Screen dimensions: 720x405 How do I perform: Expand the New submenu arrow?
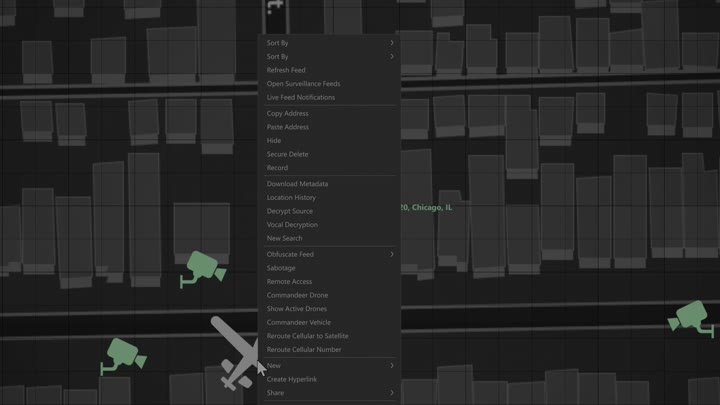[391, 366]
